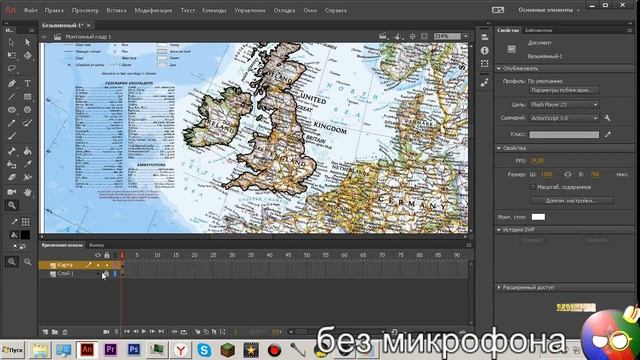Collapse the 'История SWF' section
This screenshot has height=360, width=640.
point(499,230)
